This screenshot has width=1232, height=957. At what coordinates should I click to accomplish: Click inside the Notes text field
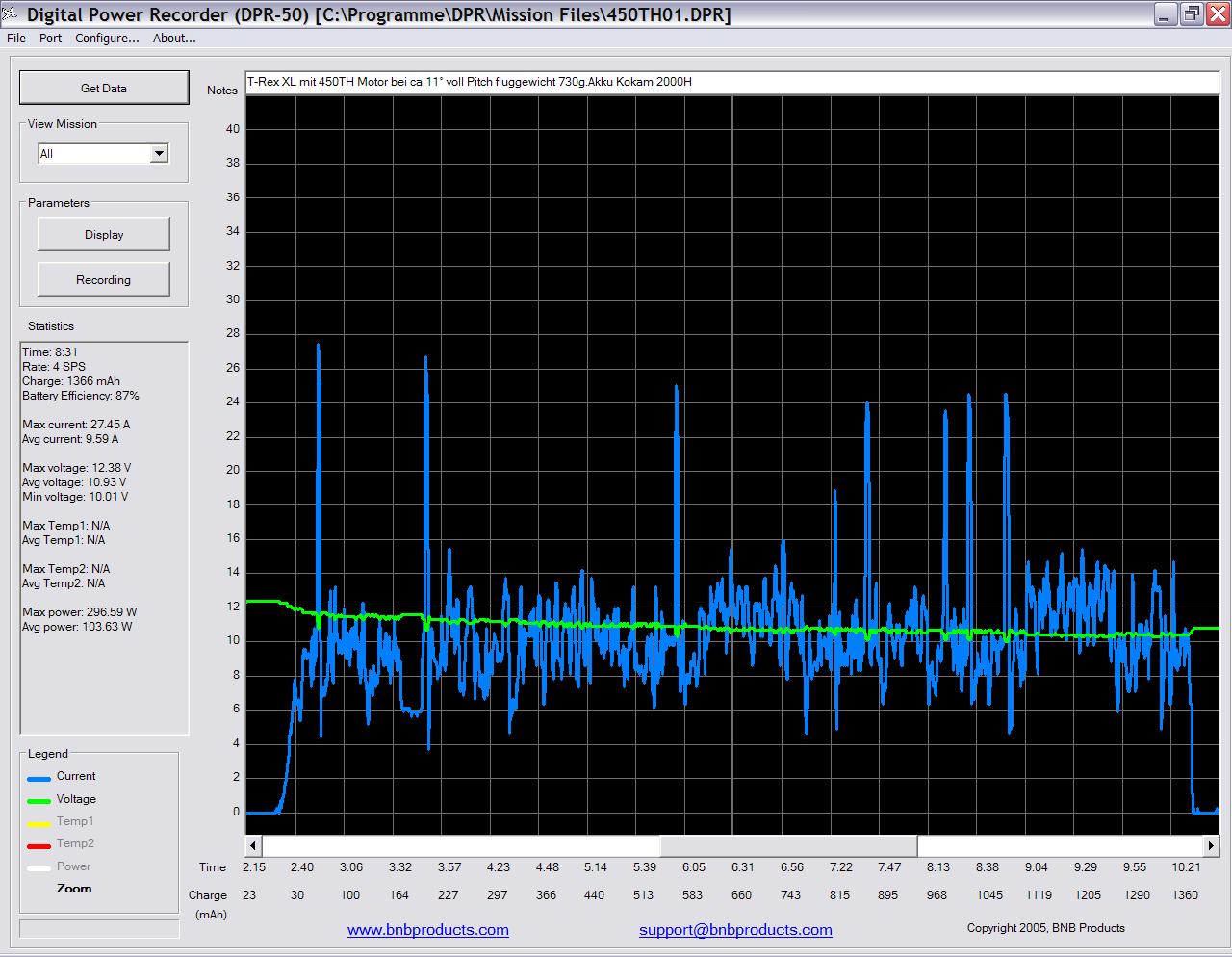pyautogui.click(x=732, y=82)
